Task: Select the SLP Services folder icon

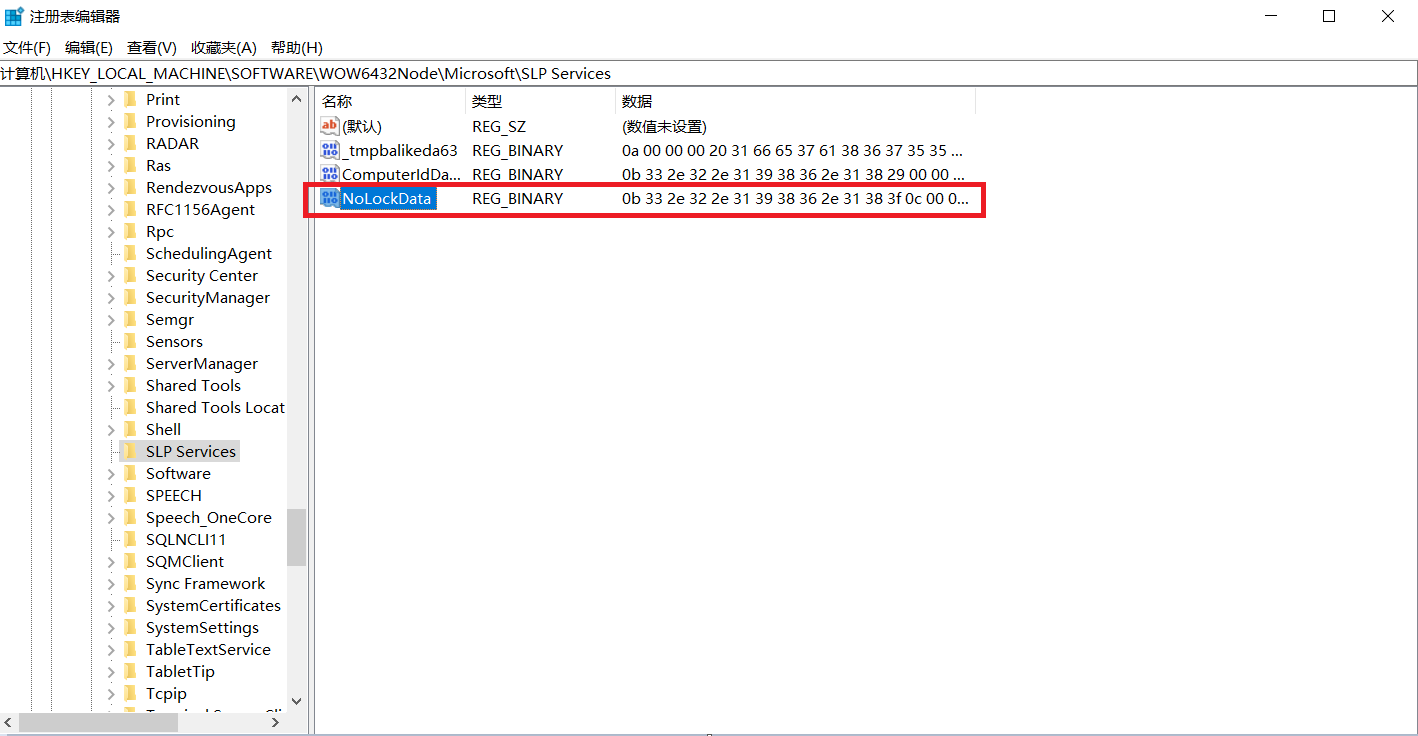Action: [130, 452]
